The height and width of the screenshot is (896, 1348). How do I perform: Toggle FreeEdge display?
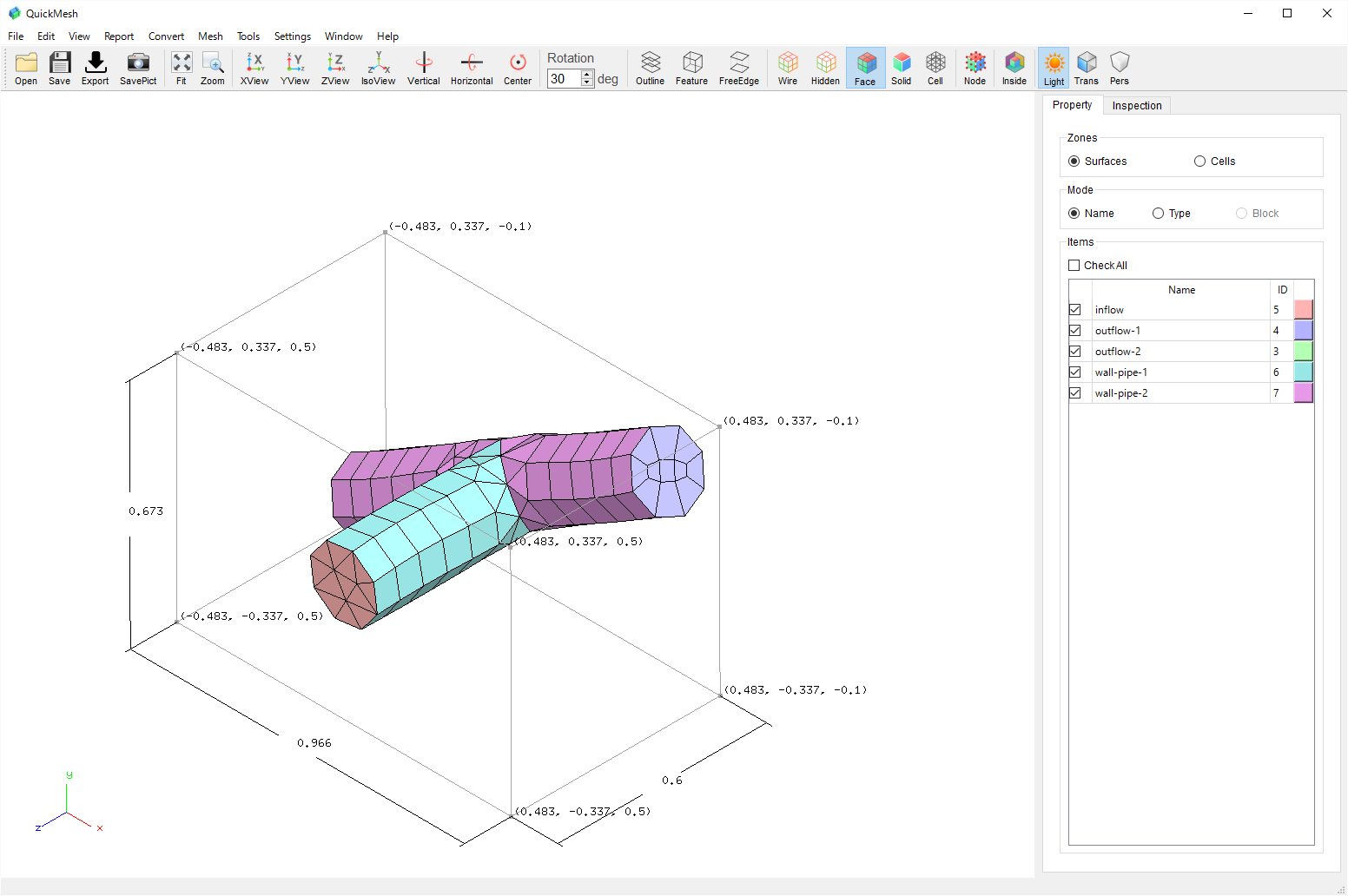739,68
